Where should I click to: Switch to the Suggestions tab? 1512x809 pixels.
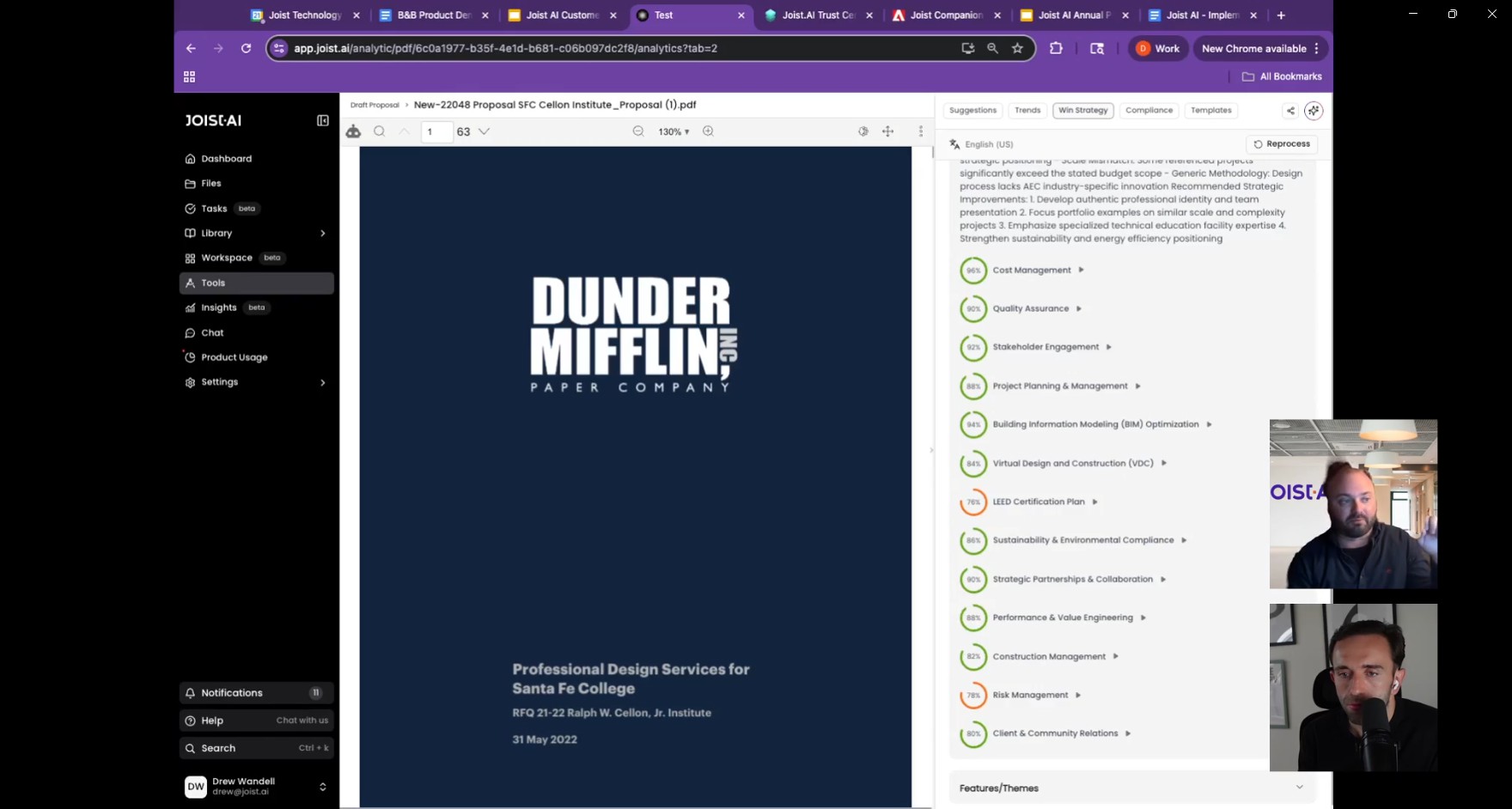[x=972, y=111]
